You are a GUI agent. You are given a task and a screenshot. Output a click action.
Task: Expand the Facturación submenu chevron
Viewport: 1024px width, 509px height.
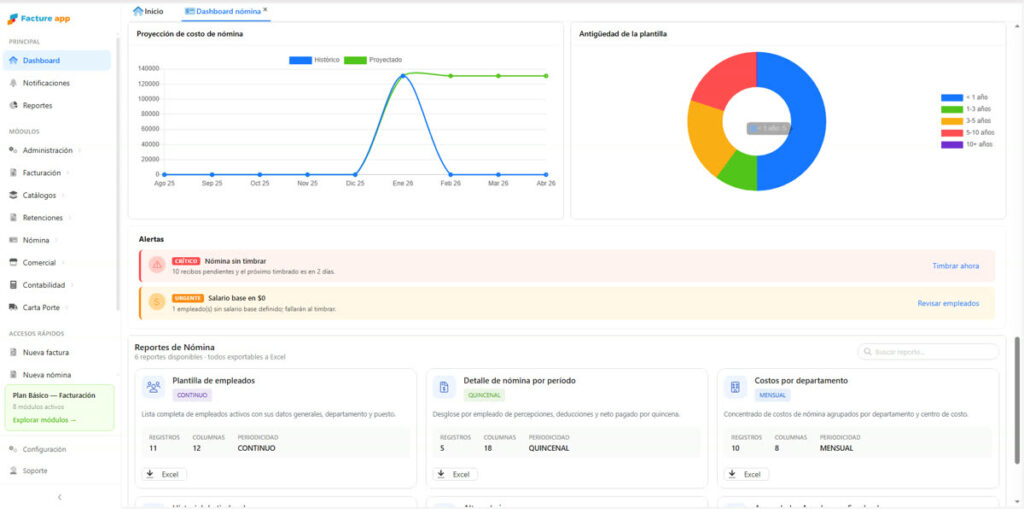(x=68, y=172)
